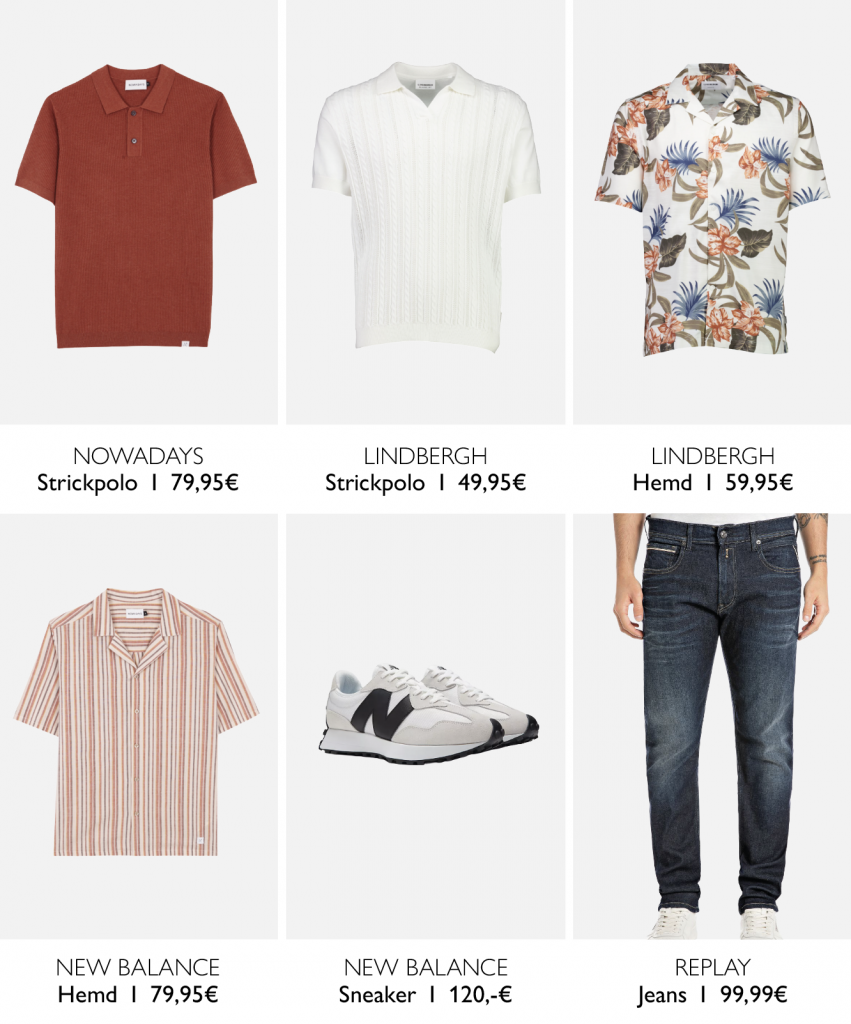Click the REPLAY brand name
Viewport: 851px width, 1024px height.
pos(713,967)
